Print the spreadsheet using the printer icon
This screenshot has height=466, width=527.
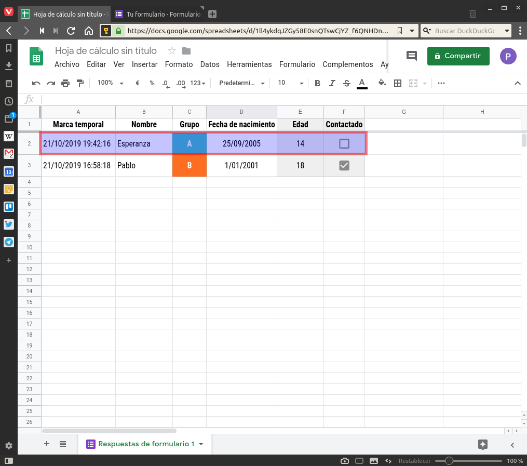click(x=66, y=83)
